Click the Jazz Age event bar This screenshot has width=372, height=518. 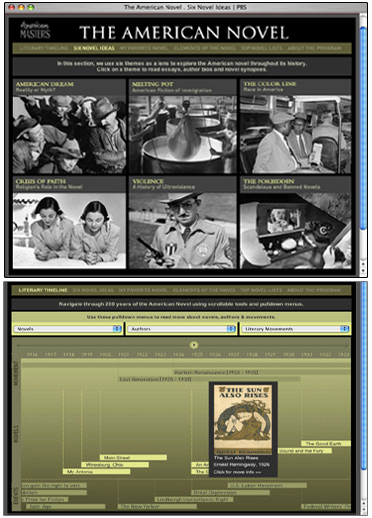(x=66, y=506)
